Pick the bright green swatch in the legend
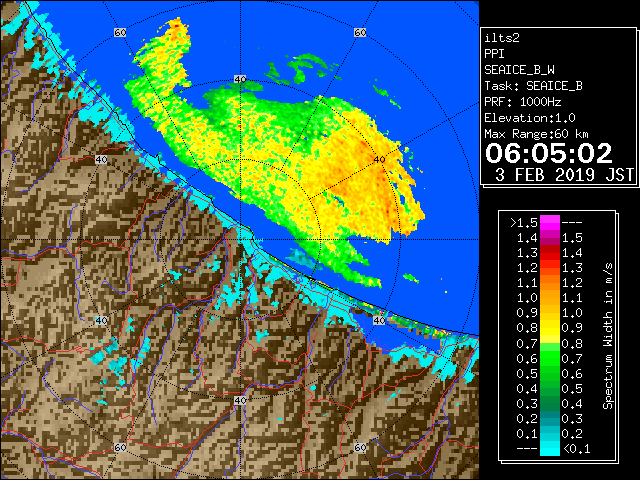The image size is (640, 480). coord(550,358)
